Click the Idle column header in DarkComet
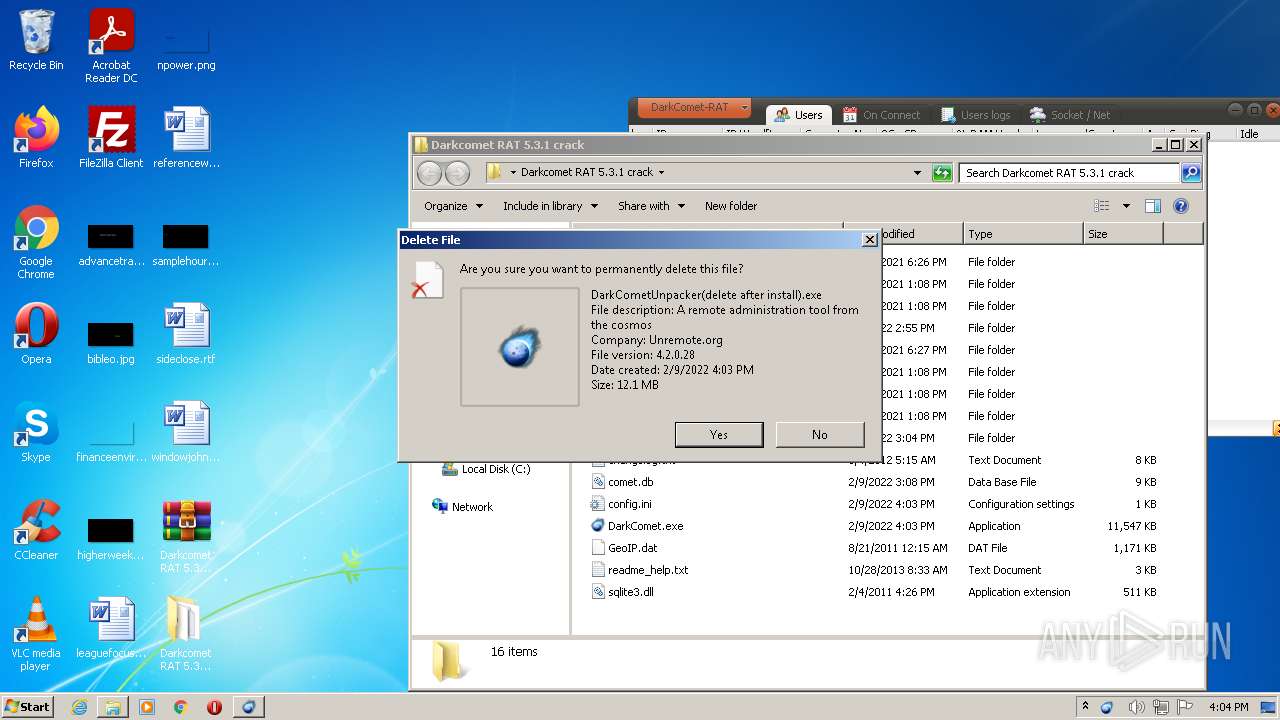Screen dimensions: 1280x720 (x=1249, y=134)
